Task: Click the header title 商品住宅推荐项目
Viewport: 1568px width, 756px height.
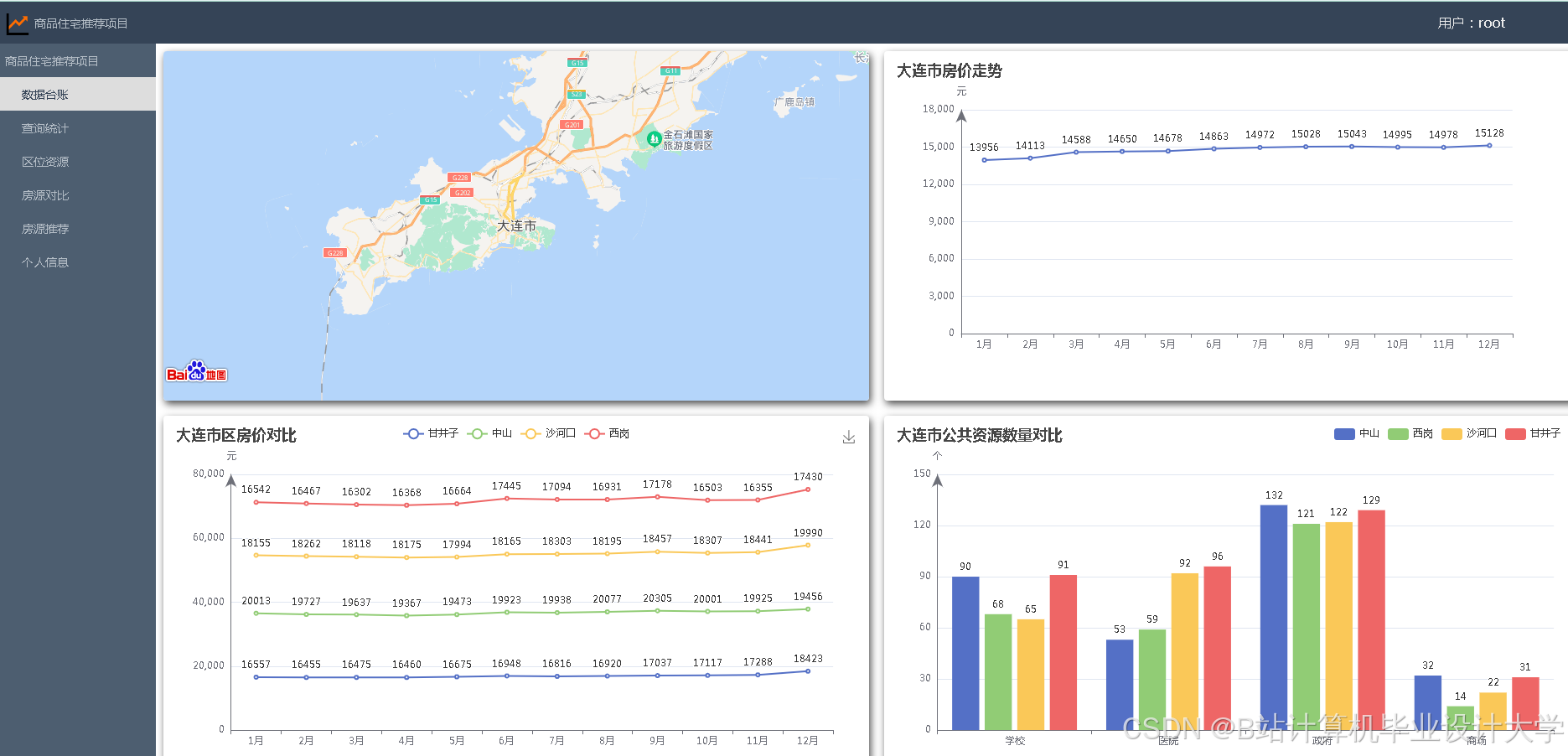Action: [x=80, y=23]
